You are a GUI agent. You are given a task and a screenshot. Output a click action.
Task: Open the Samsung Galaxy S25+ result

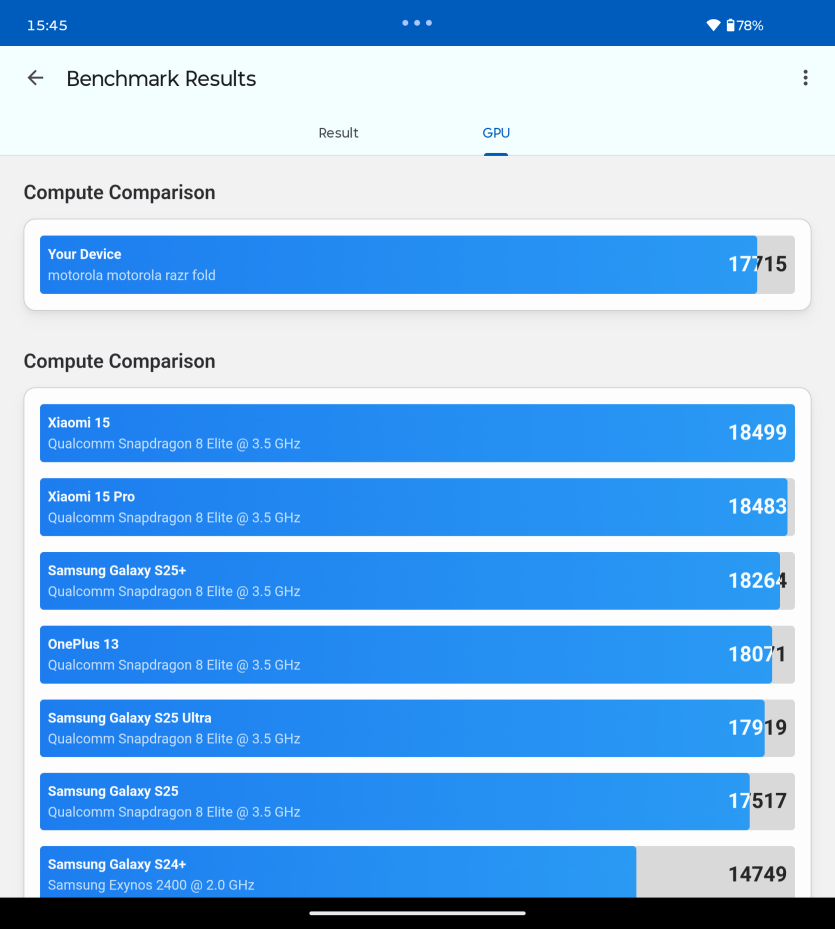[x=417, y=581]
